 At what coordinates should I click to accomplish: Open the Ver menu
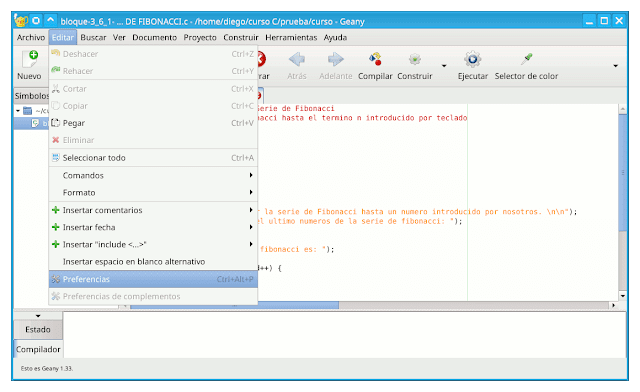click(x=119, y=38)
